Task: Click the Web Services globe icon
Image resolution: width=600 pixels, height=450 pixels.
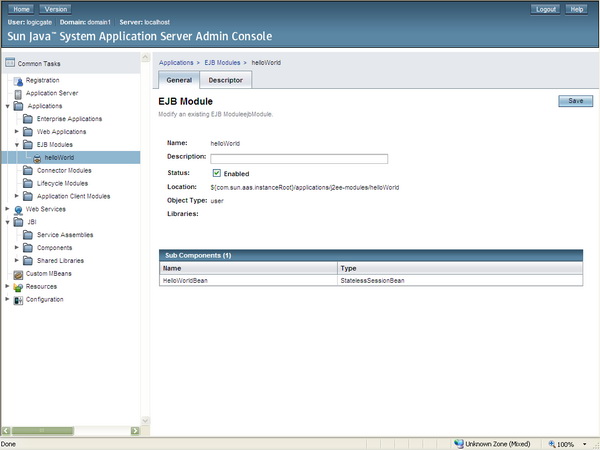Action: (x=18, y=210)
